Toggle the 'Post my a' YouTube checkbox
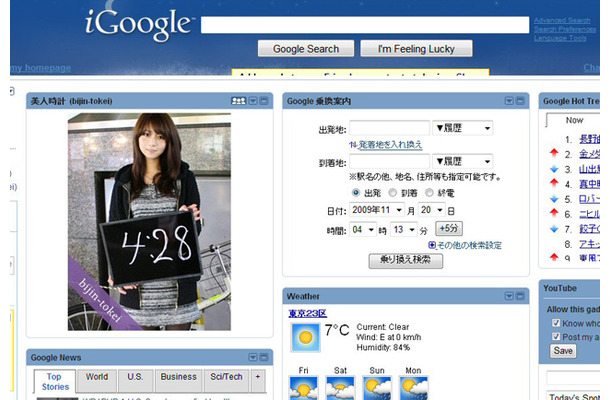 click(556, 337)
